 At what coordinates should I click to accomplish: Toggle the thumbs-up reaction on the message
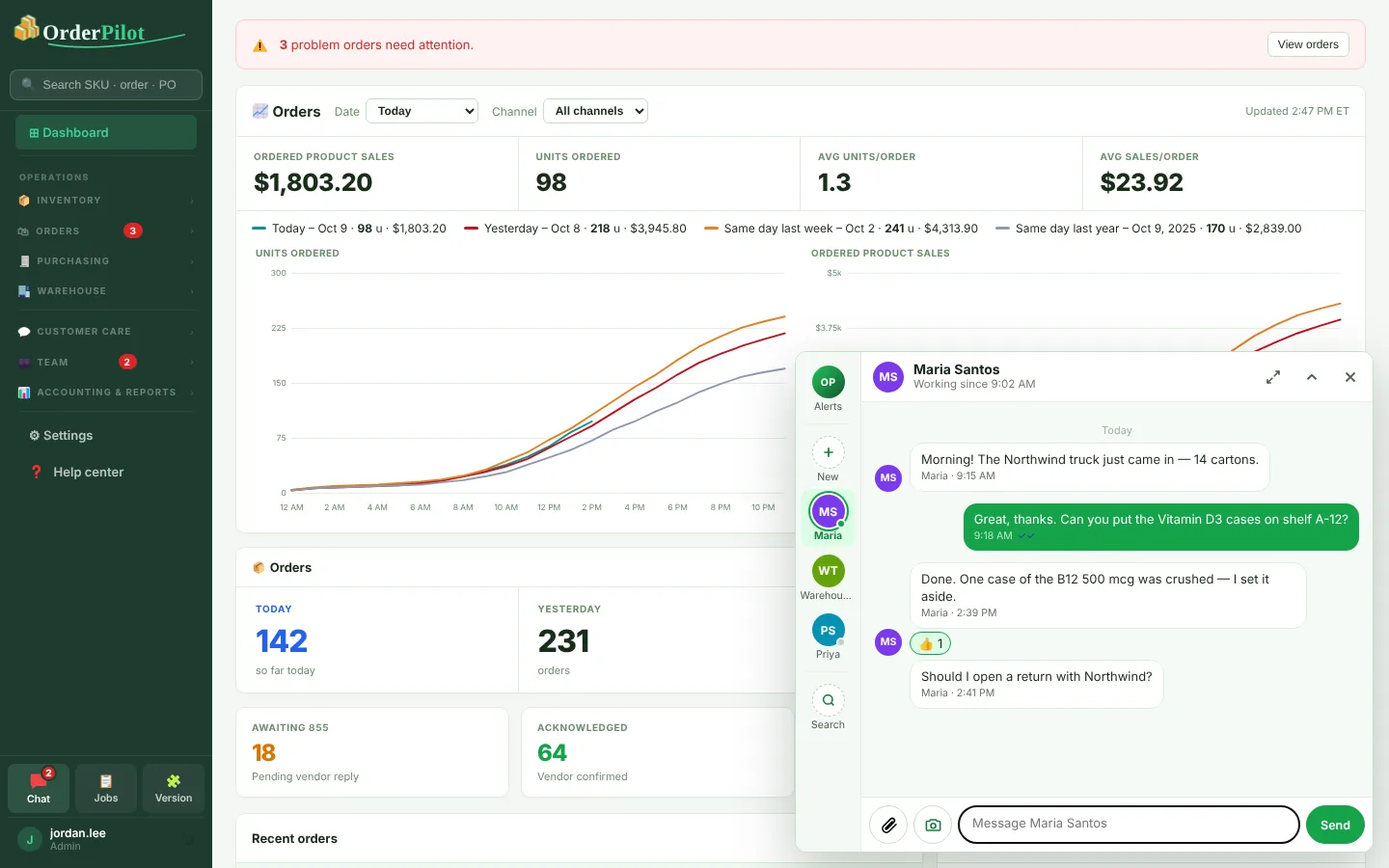pyautogui.click(x=931, y=643)
